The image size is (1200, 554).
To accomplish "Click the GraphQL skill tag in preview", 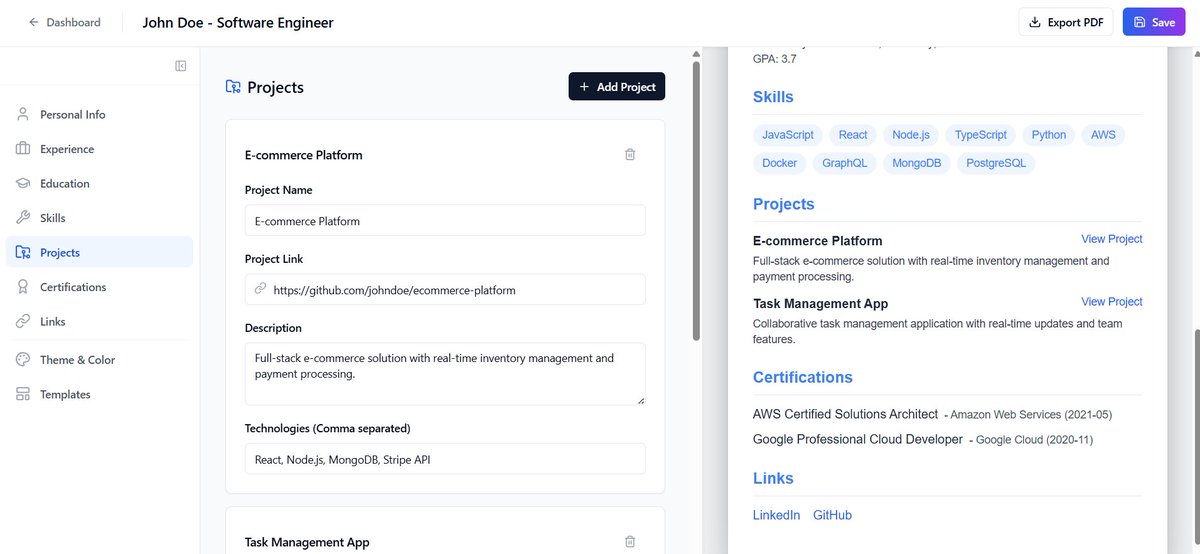I will coord(845,163).
